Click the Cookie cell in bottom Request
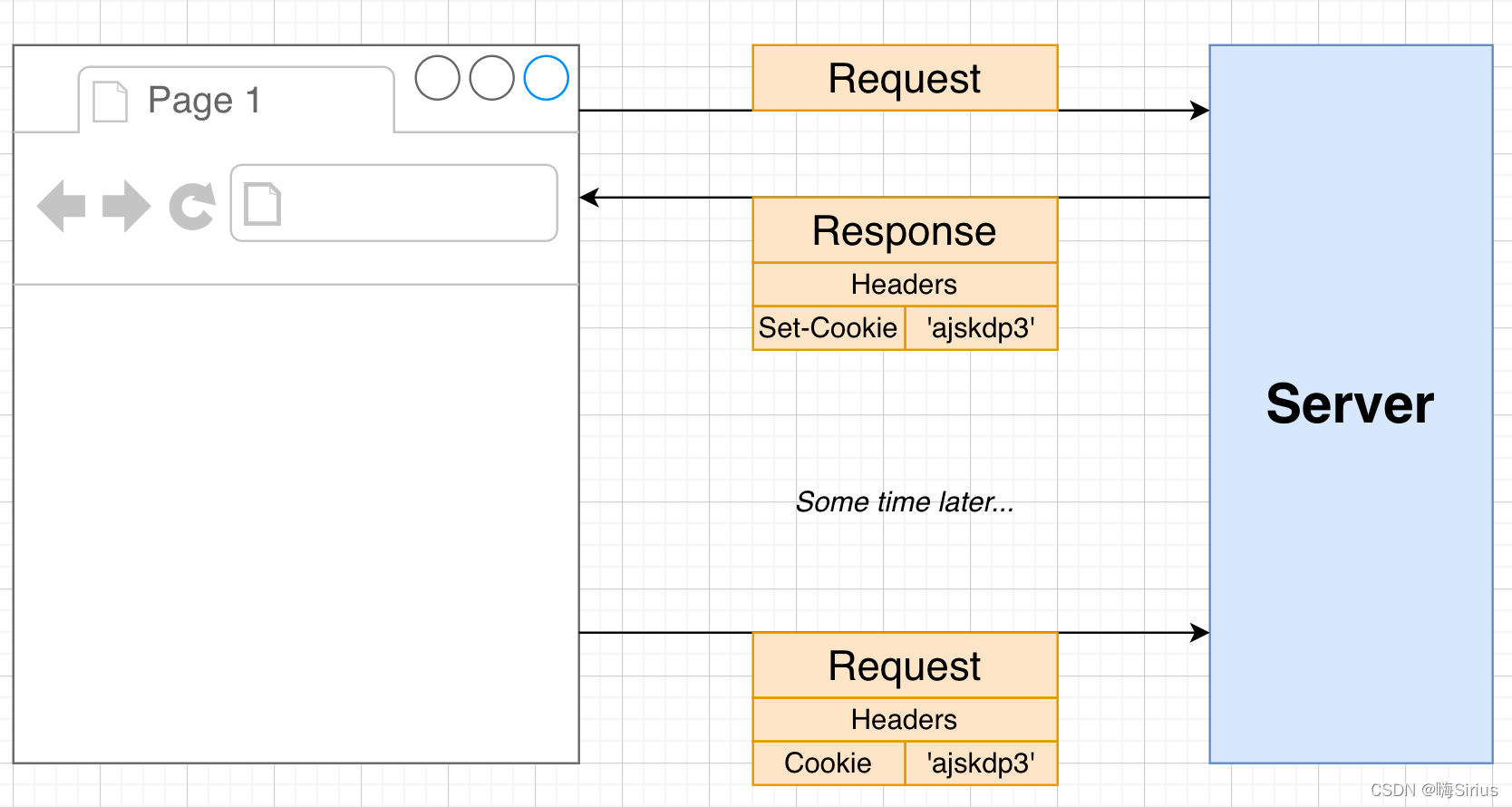1512x807 pixels. (829, 763)
